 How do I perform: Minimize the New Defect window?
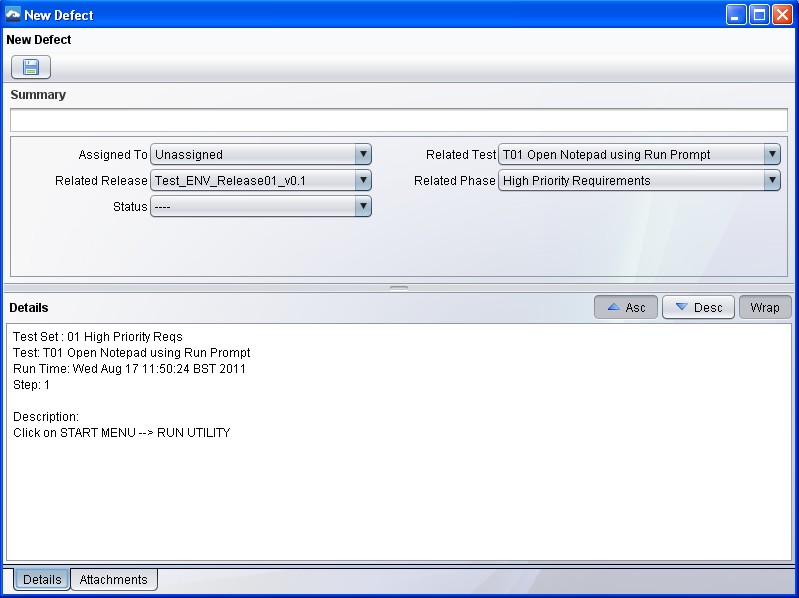coord(735,15)
